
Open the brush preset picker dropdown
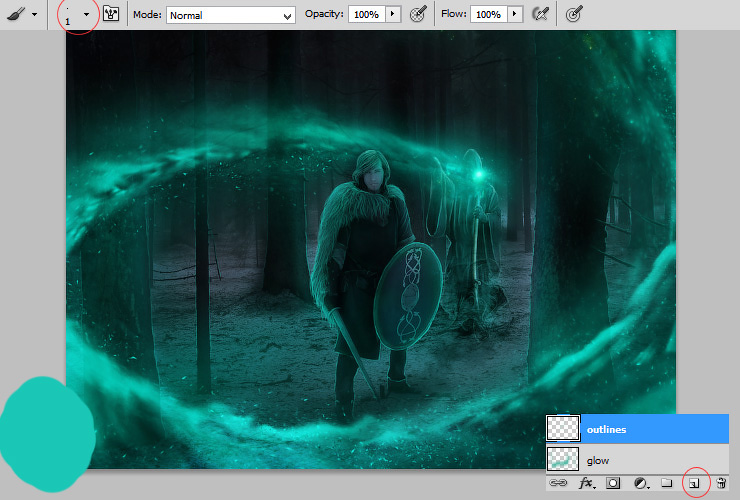86,15
